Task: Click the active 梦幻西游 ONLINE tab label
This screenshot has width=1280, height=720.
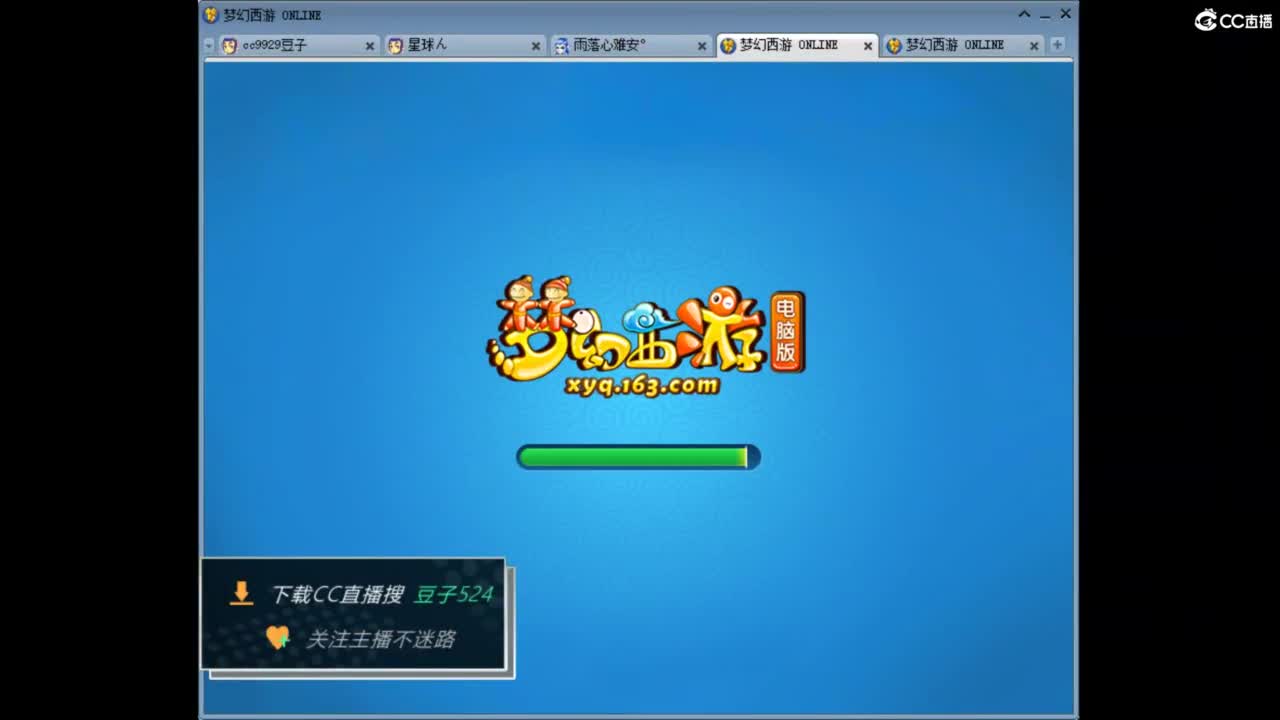Action: (x=789, y=45)
